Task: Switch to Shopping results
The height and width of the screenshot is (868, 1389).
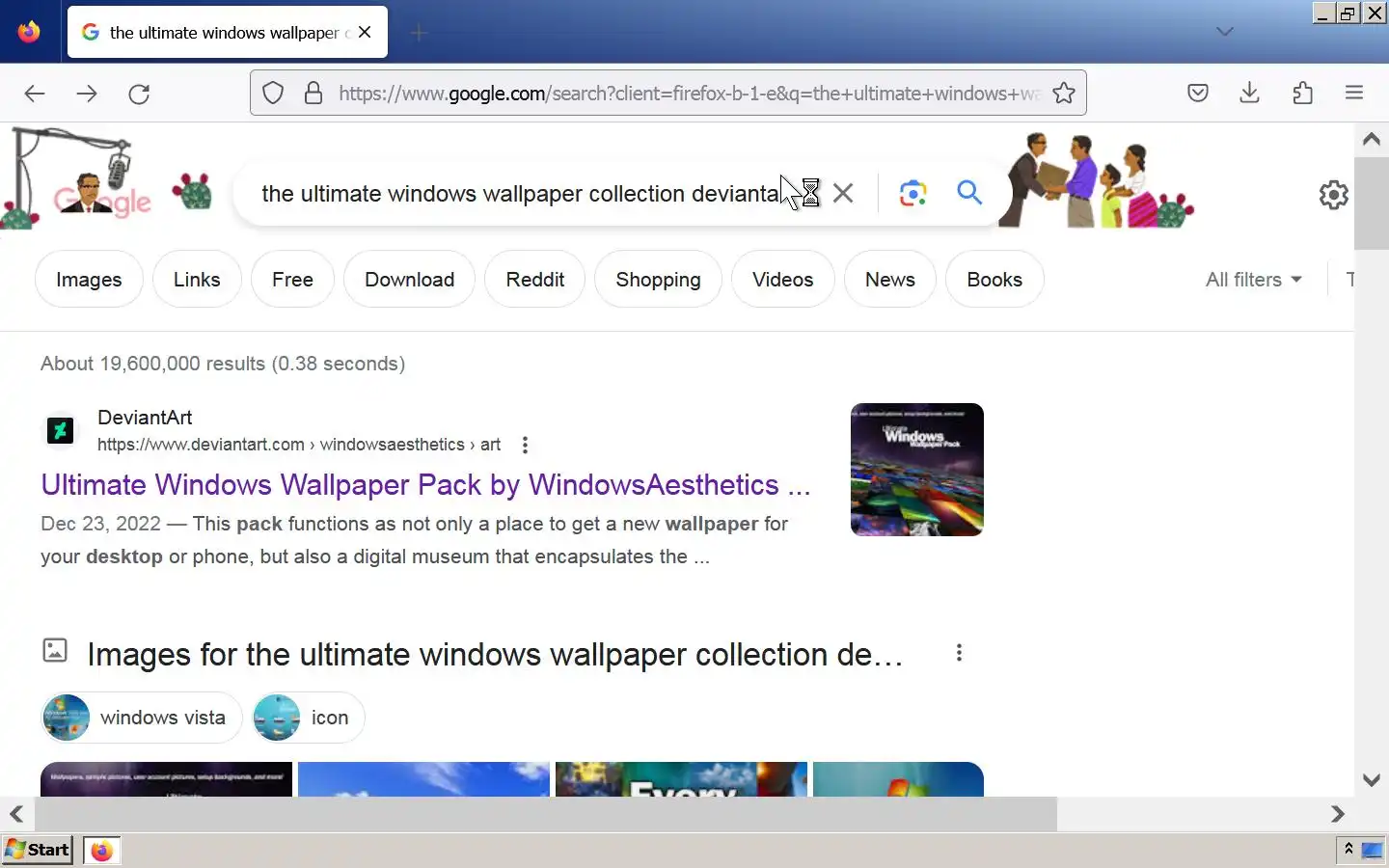Action: tap(658, 280)
